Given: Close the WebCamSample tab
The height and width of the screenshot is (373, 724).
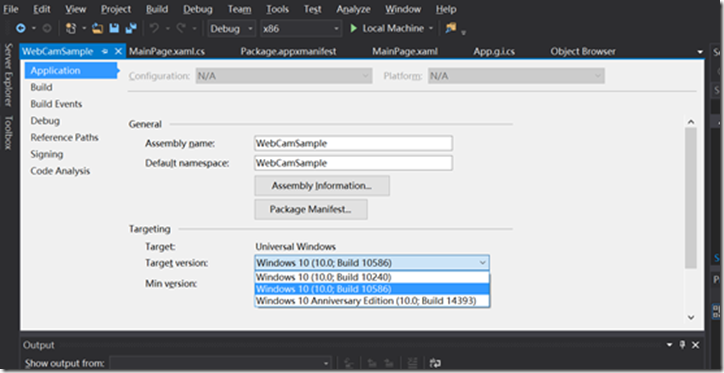Looking at the screenshot, I should (118, 52).
